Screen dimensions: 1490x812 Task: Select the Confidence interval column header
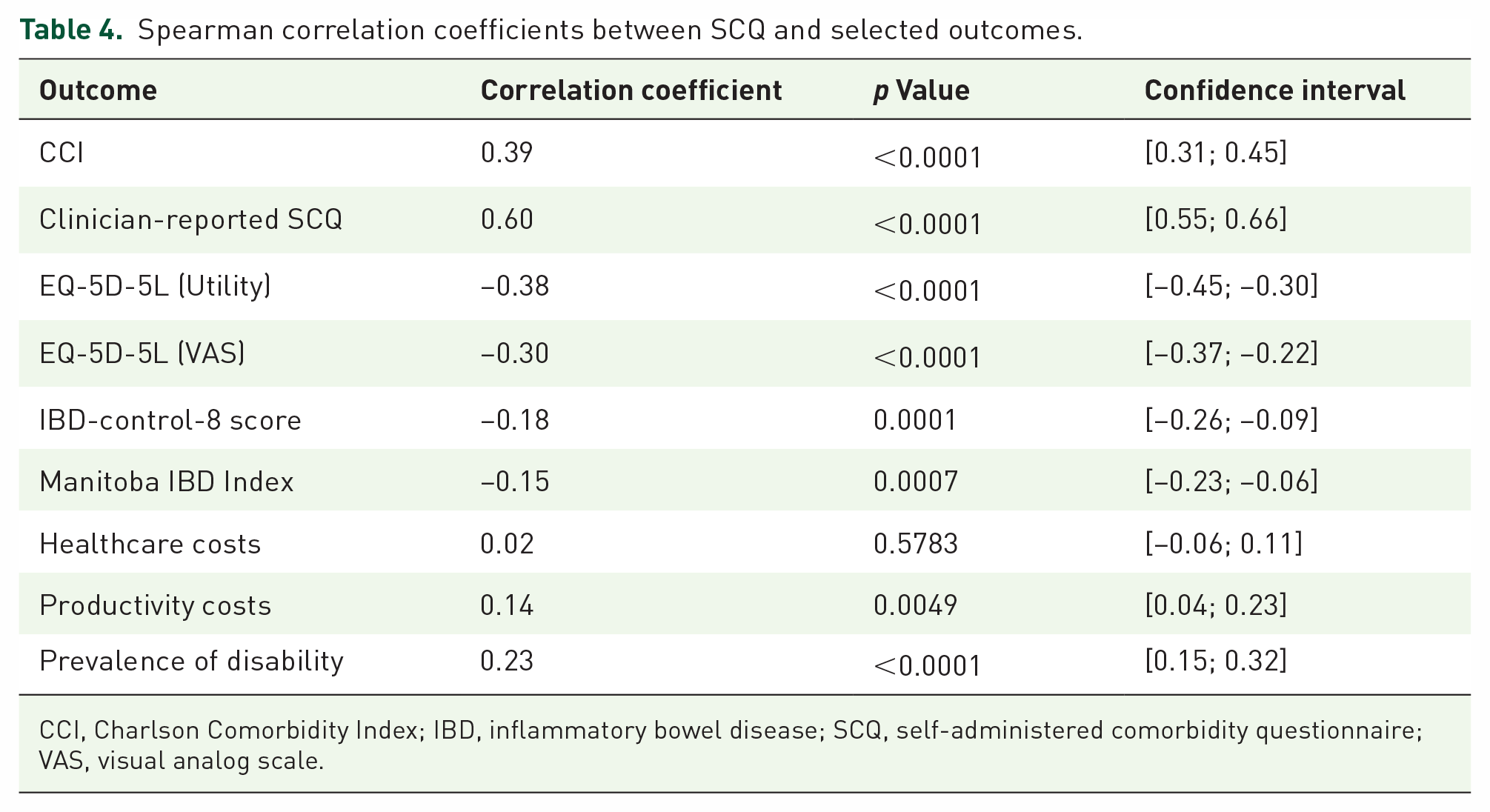[x=1275, y=90]
